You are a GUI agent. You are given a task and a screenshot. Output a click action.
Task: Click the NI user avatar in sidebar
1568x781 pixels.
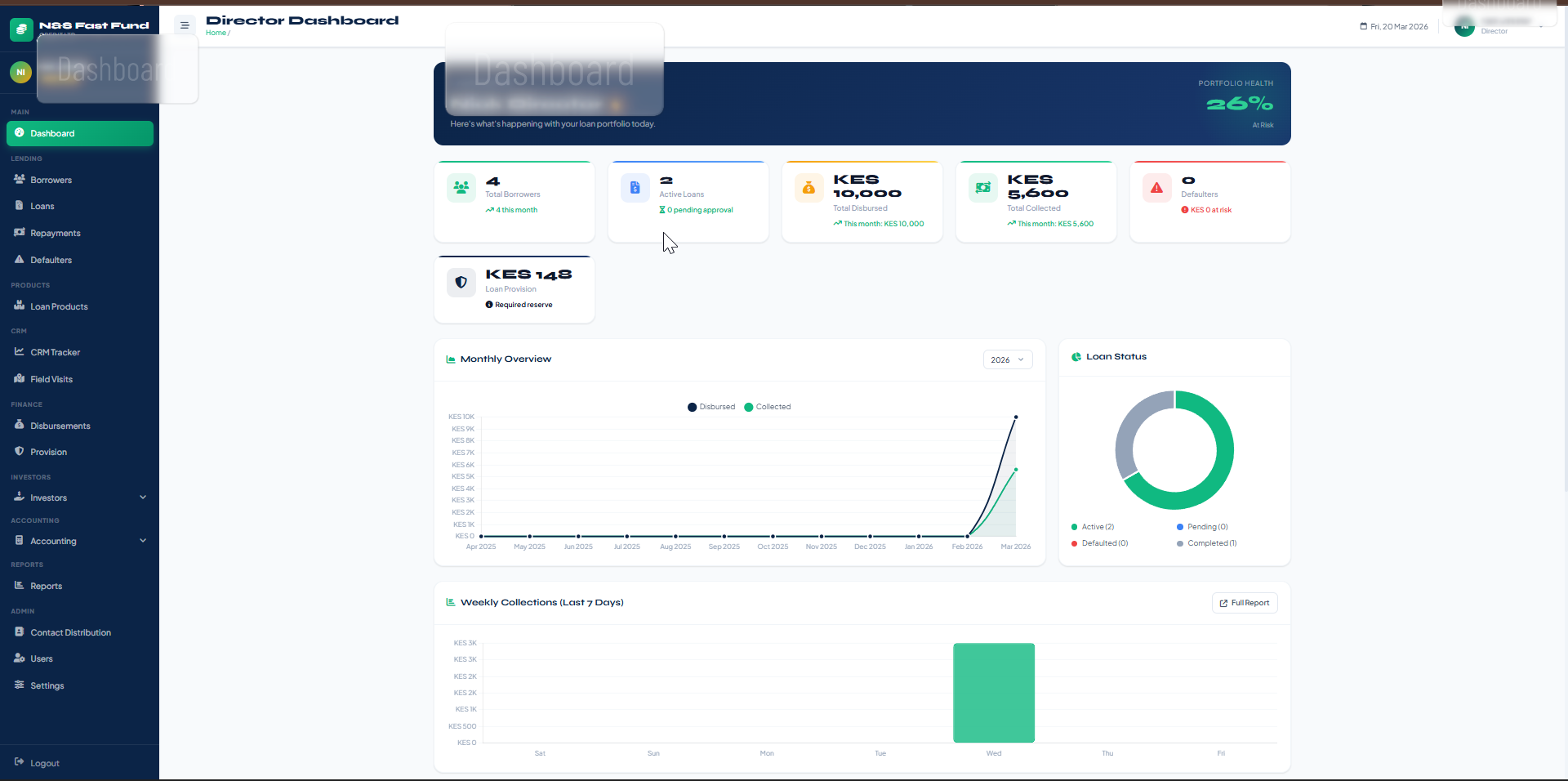[20, 72]
